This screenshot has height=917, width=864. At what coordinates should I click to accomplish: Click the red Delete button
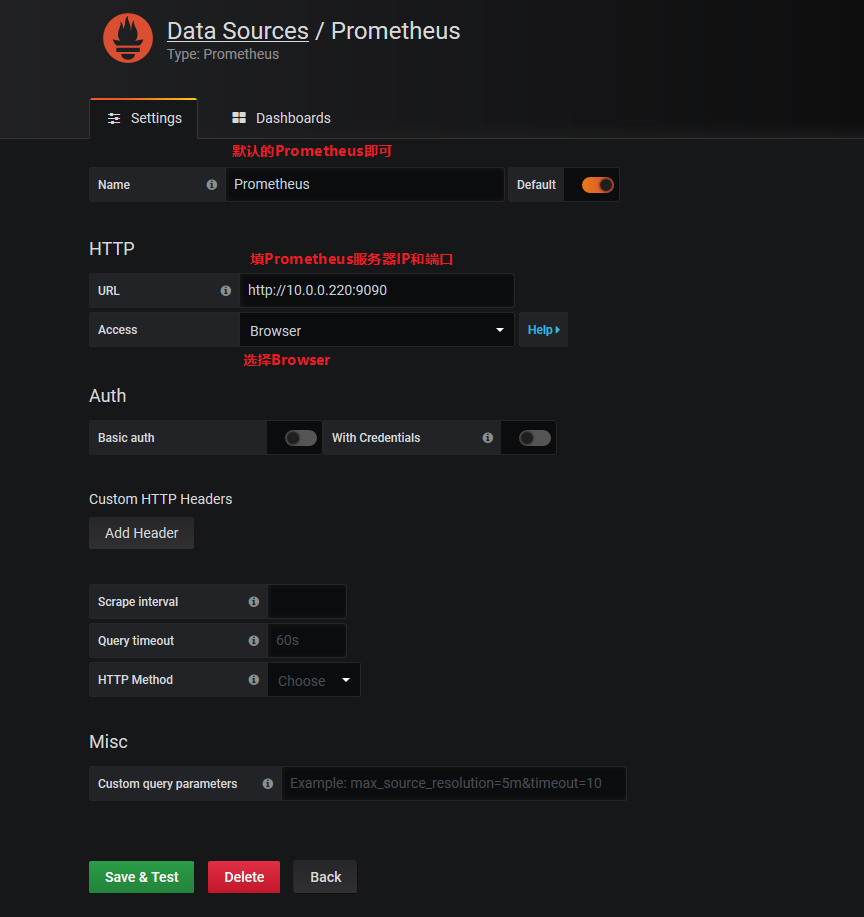click(244, 877)
